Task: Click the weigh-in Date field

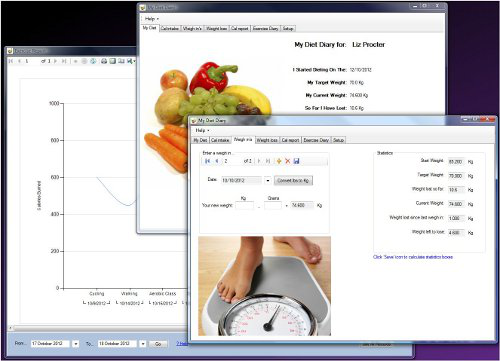Action: 242,180
